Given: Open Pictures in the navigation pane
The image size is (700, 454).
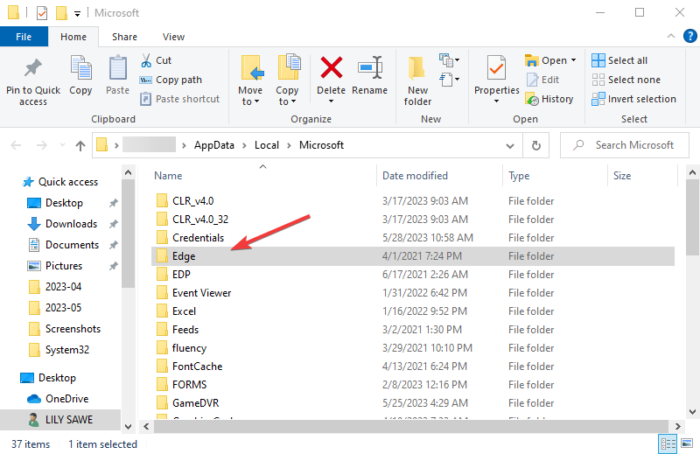Looking at the screenshot, I should coord(55,266).
